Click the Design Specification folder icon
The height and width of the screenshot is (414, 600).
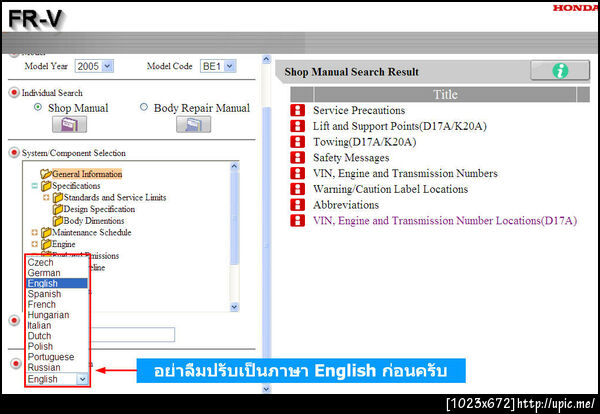click(x=58, y=209)
